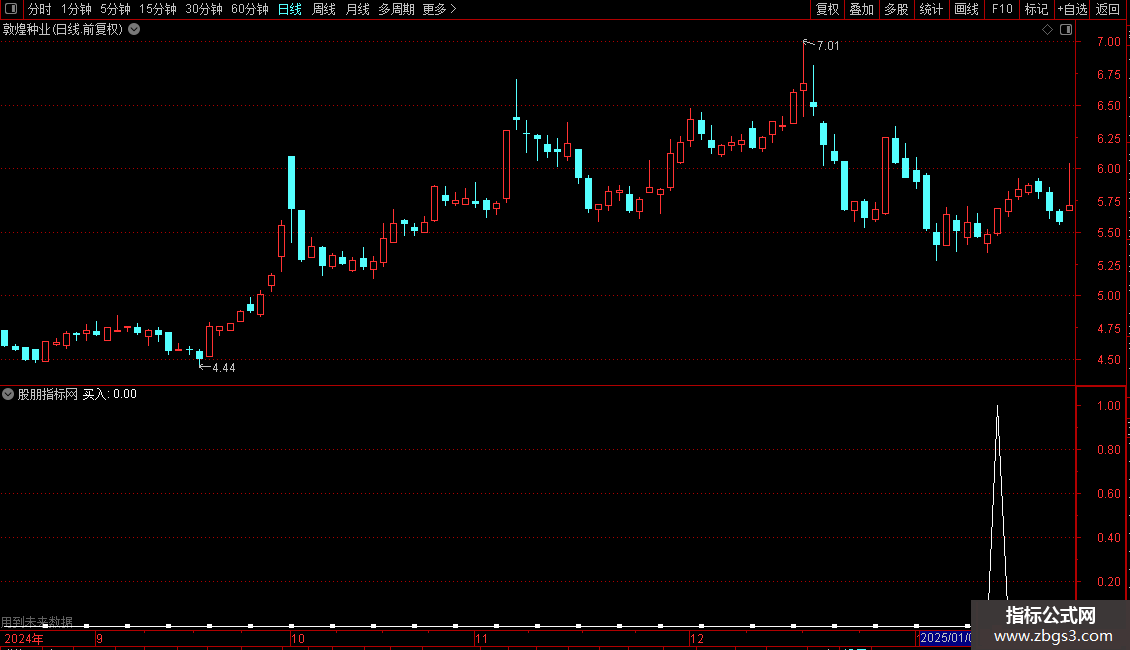The width and height of the screenshot is (1130, 650).
Task: Click month 12 on time axis
Action: click(x=696, y=638)
